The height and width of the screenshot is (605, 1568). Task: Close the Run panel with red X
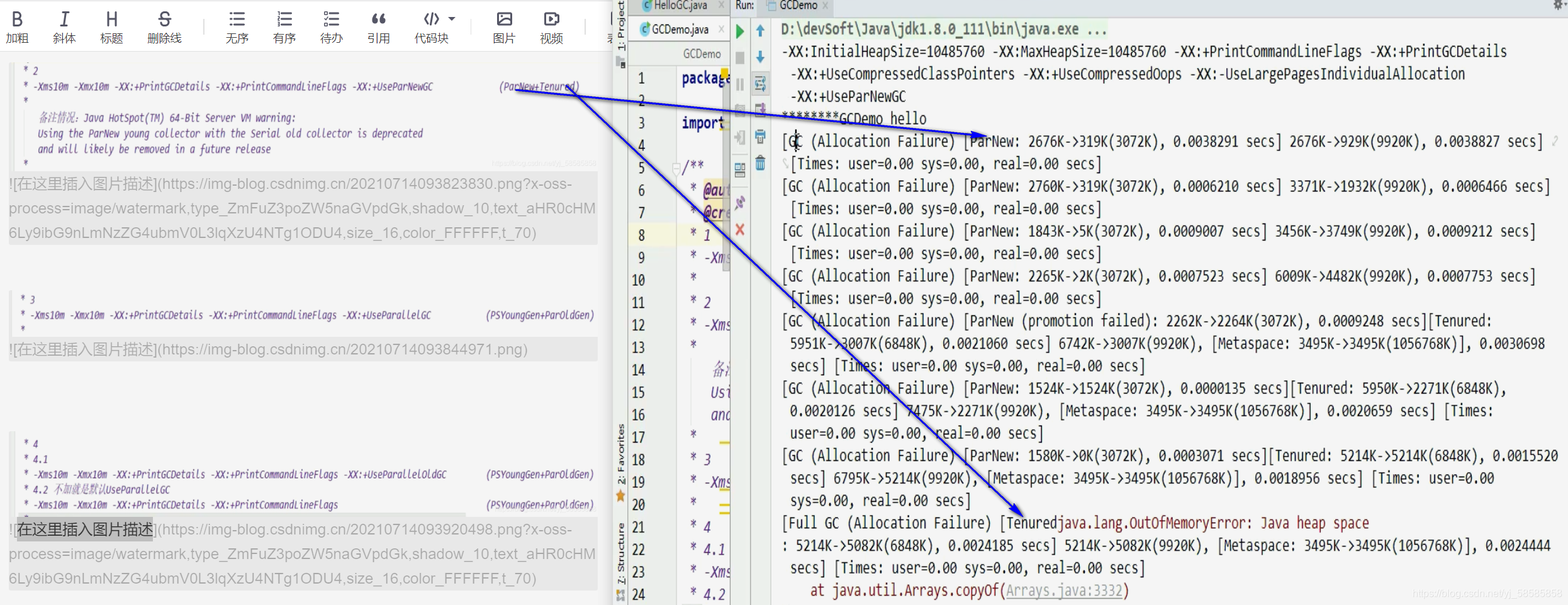(740, 230)
